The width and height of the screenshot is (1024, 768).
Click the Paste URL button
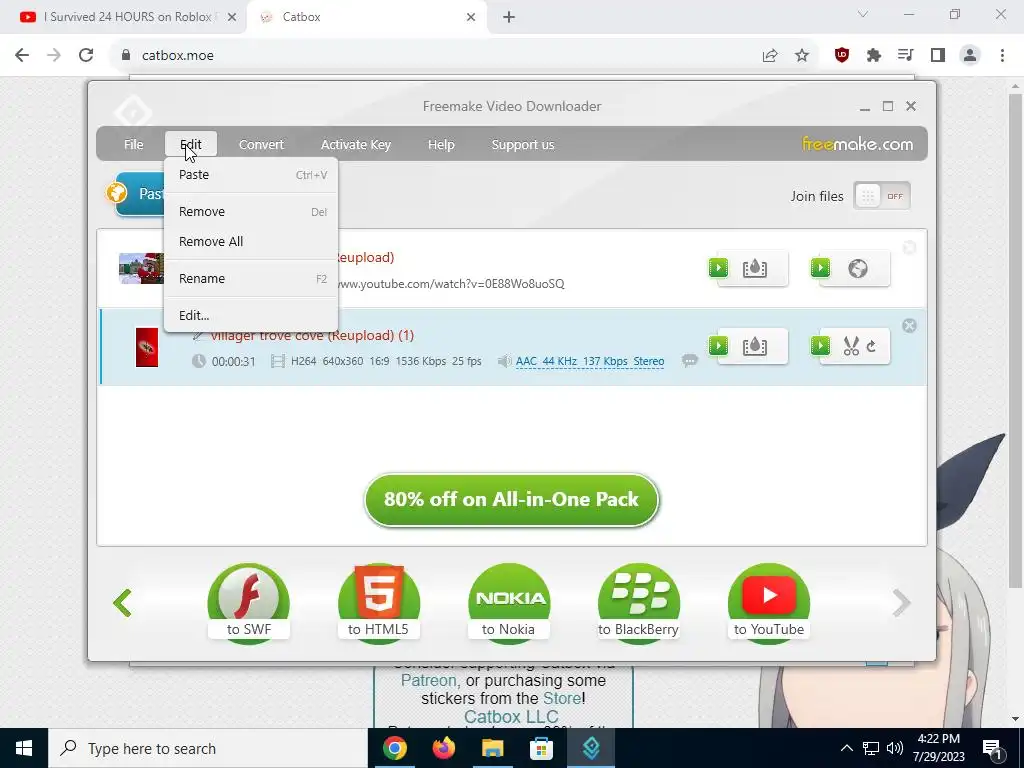coord(140,194)
